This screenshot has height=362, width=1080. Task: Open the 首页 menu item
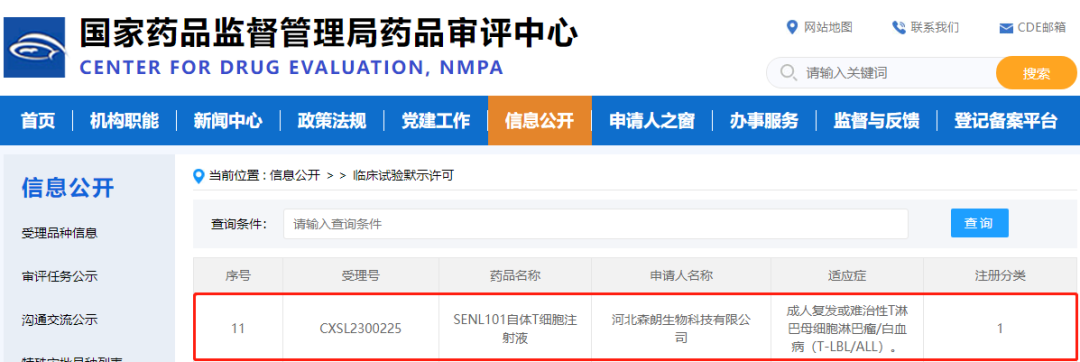pyautogui.click(x=38, y=121)
